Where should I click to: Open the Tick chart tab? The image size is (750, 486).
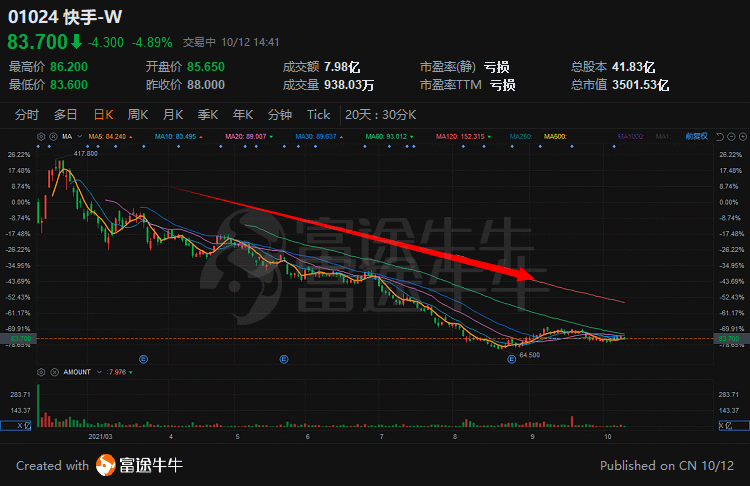pos(319,115)
